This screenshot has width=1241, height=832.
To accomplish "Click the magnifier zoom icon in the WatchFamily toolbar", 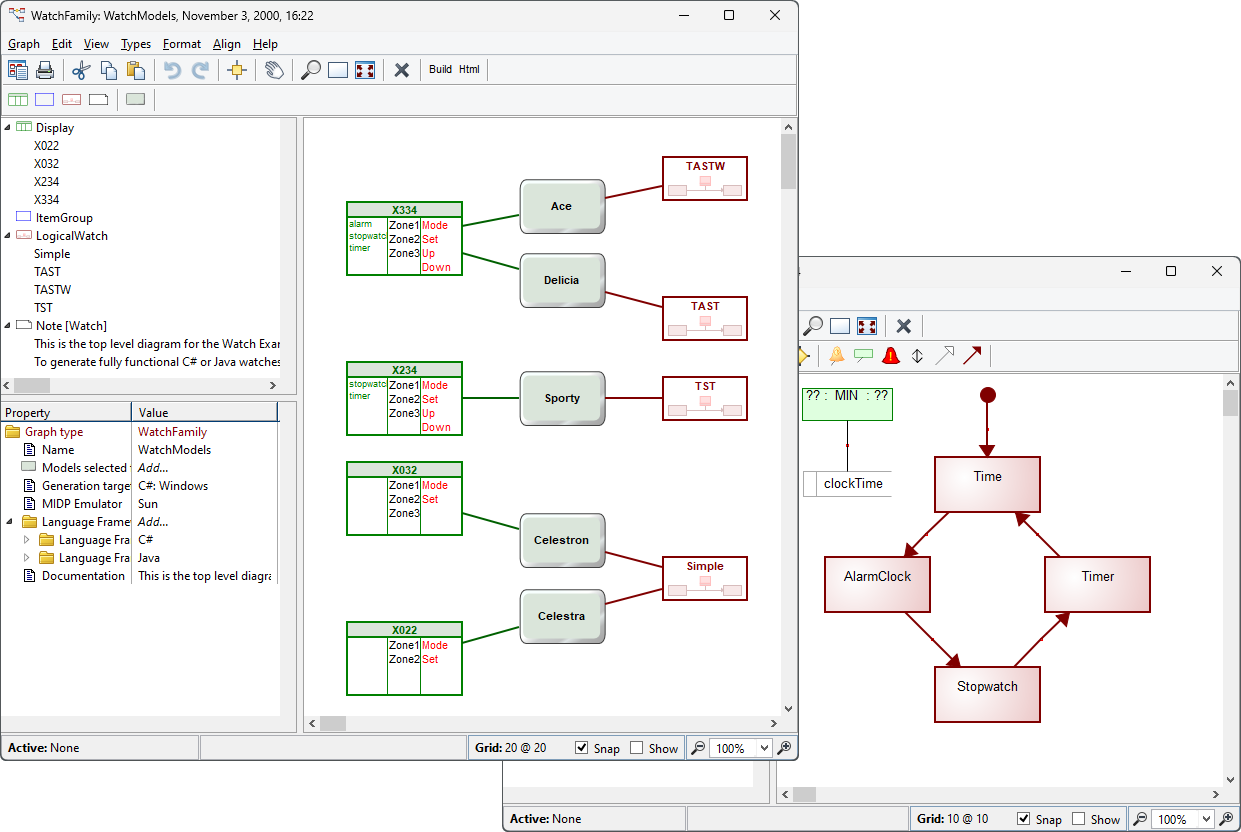I will coord(311,70).
